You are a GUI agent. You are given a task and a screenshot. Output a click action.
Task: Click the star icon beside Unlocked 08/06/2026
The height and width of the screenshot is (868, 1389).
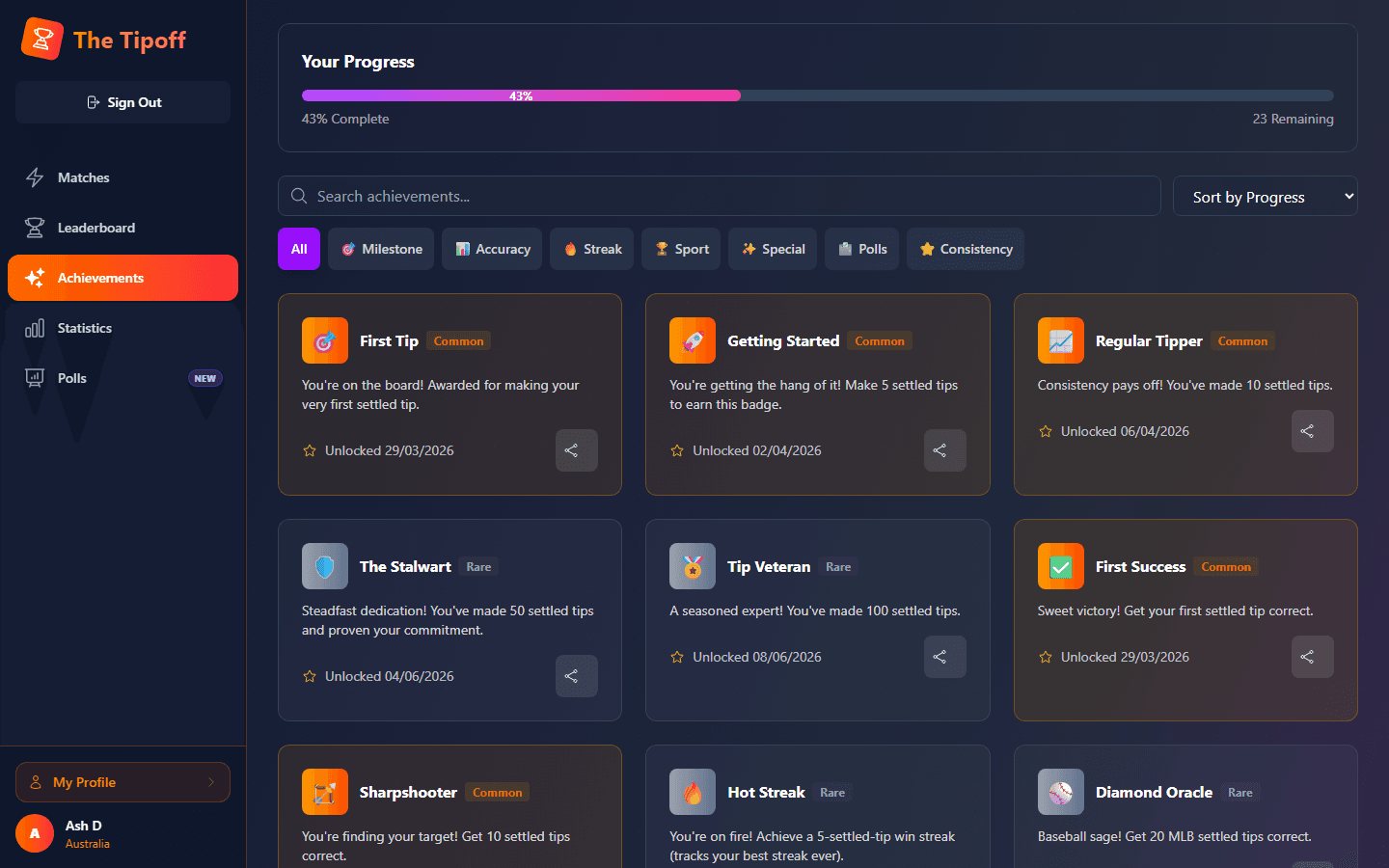677,657
